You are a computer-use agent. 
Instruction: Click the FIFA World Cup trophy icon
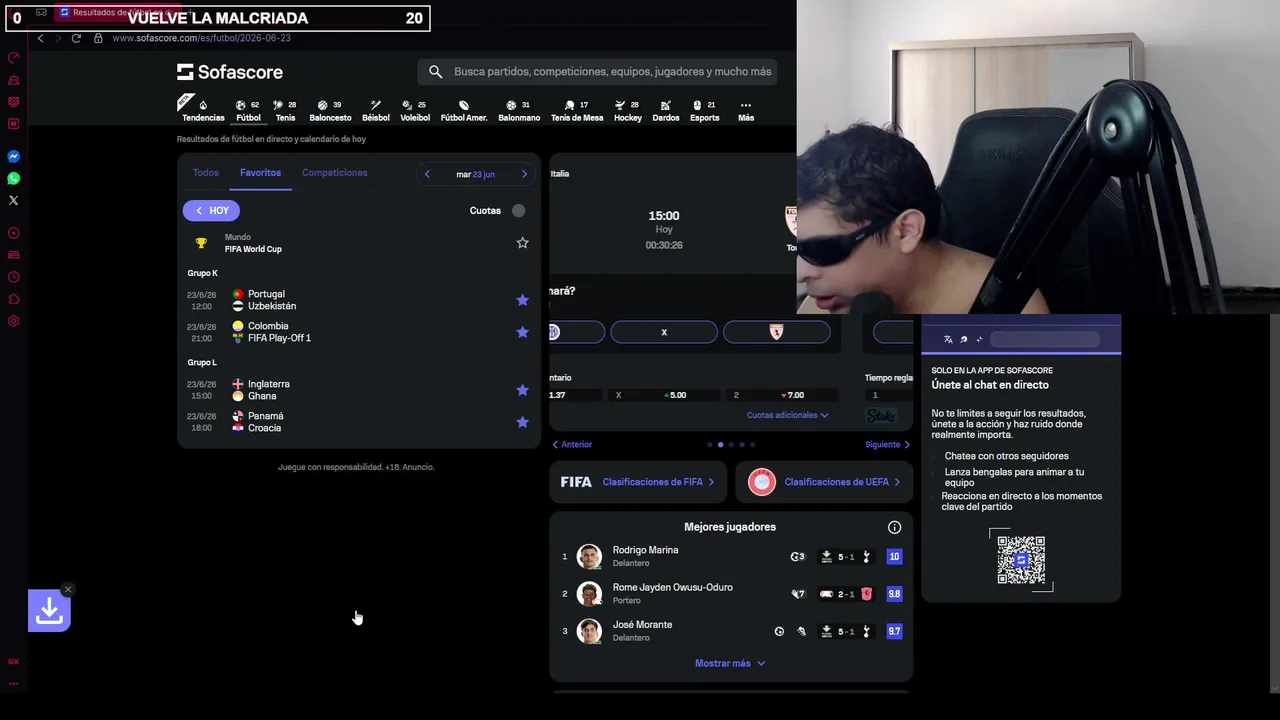point(201,243)
